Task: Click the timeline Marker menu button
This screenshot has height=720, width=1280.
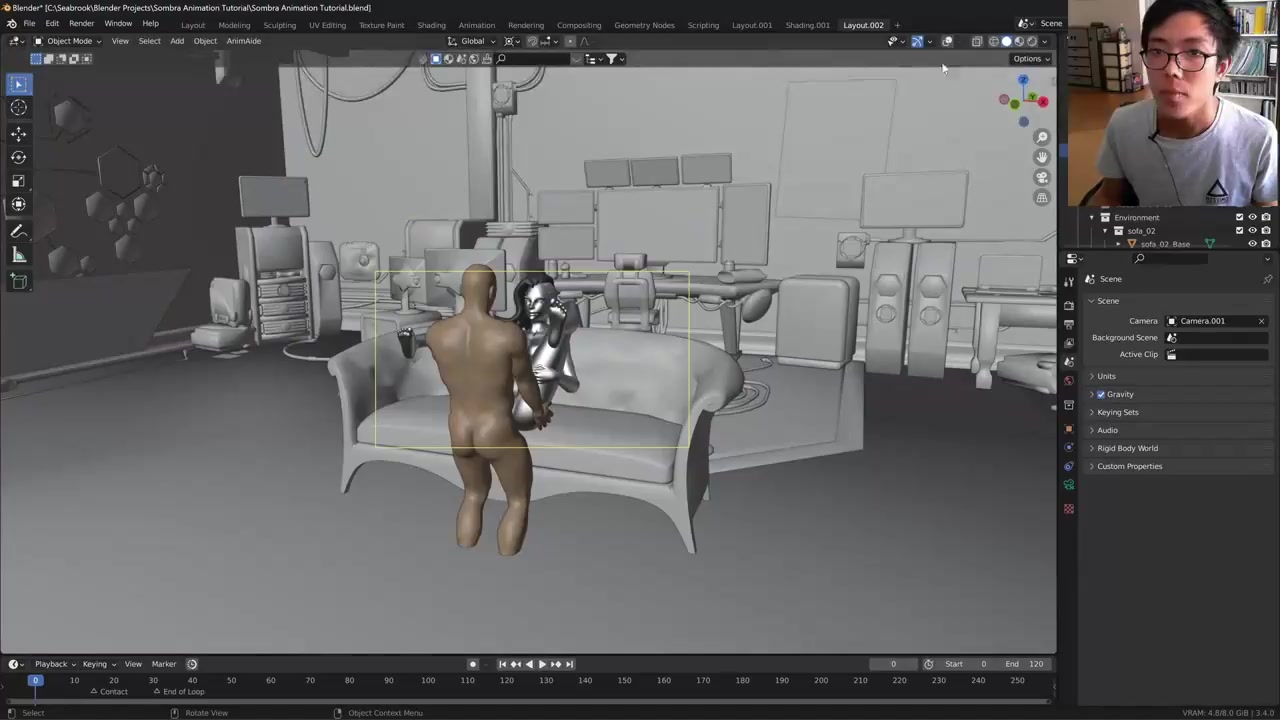Action: click(x=163, y=664)
